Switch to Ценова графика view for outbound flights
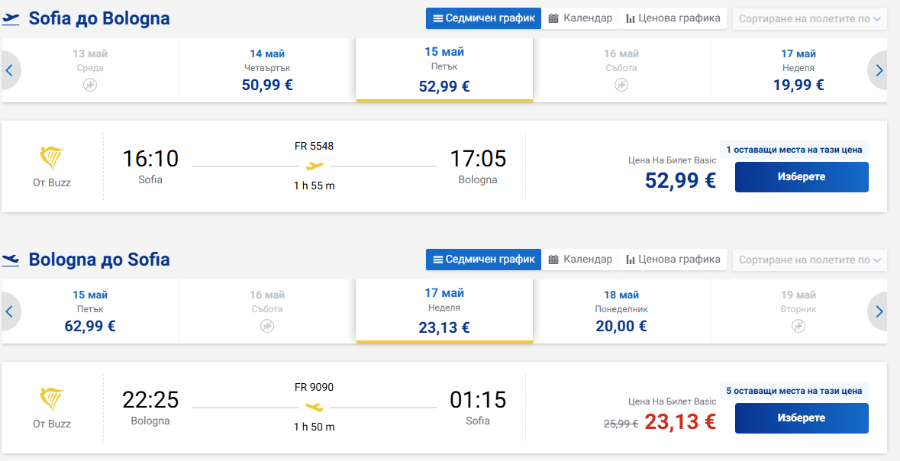 673,18
